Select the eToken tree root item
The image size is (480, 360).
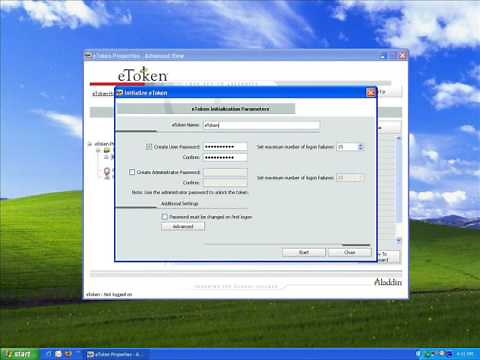click(x=104, y=144)
